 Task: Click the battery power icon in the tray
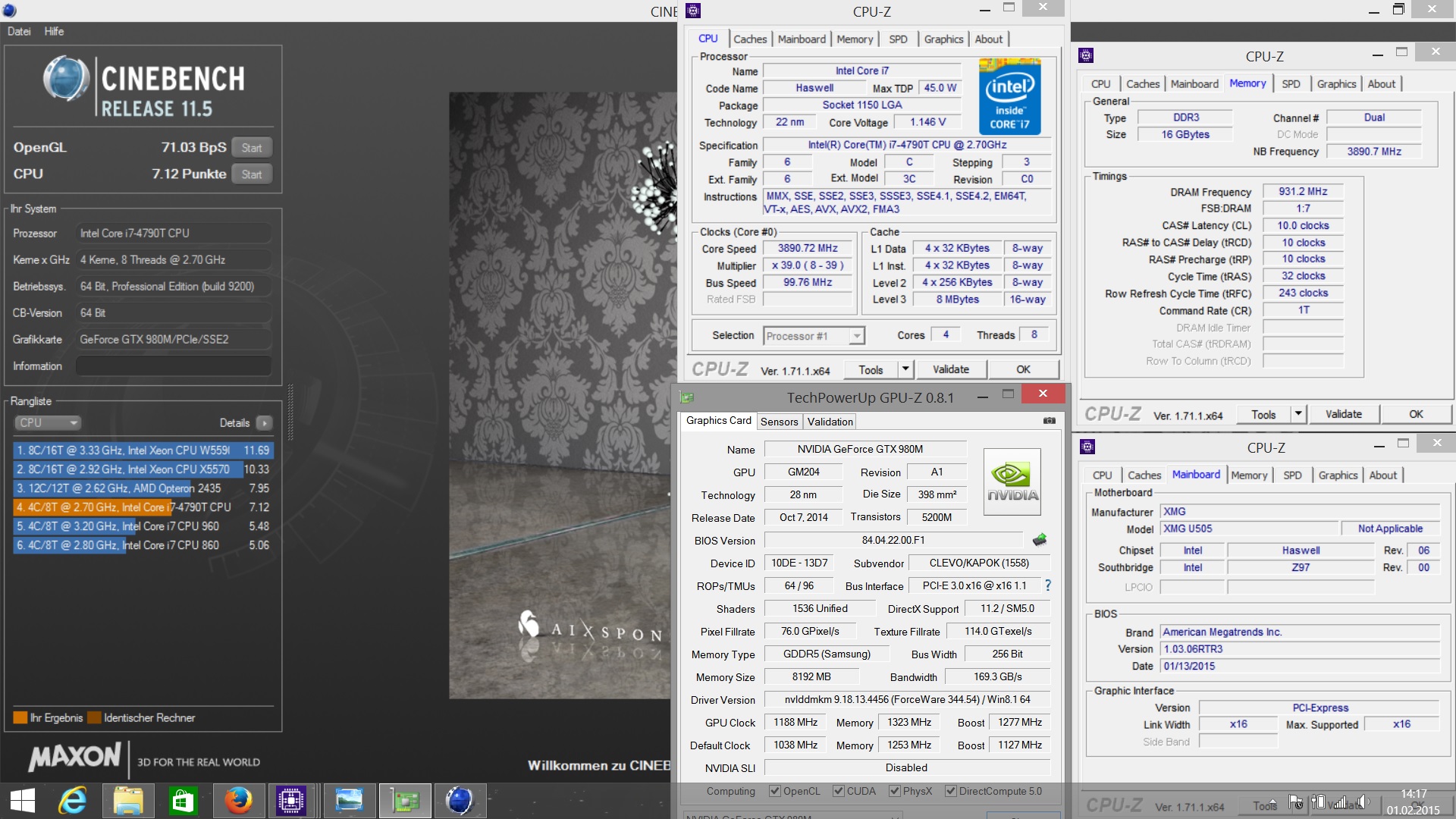coord(1318,802)
